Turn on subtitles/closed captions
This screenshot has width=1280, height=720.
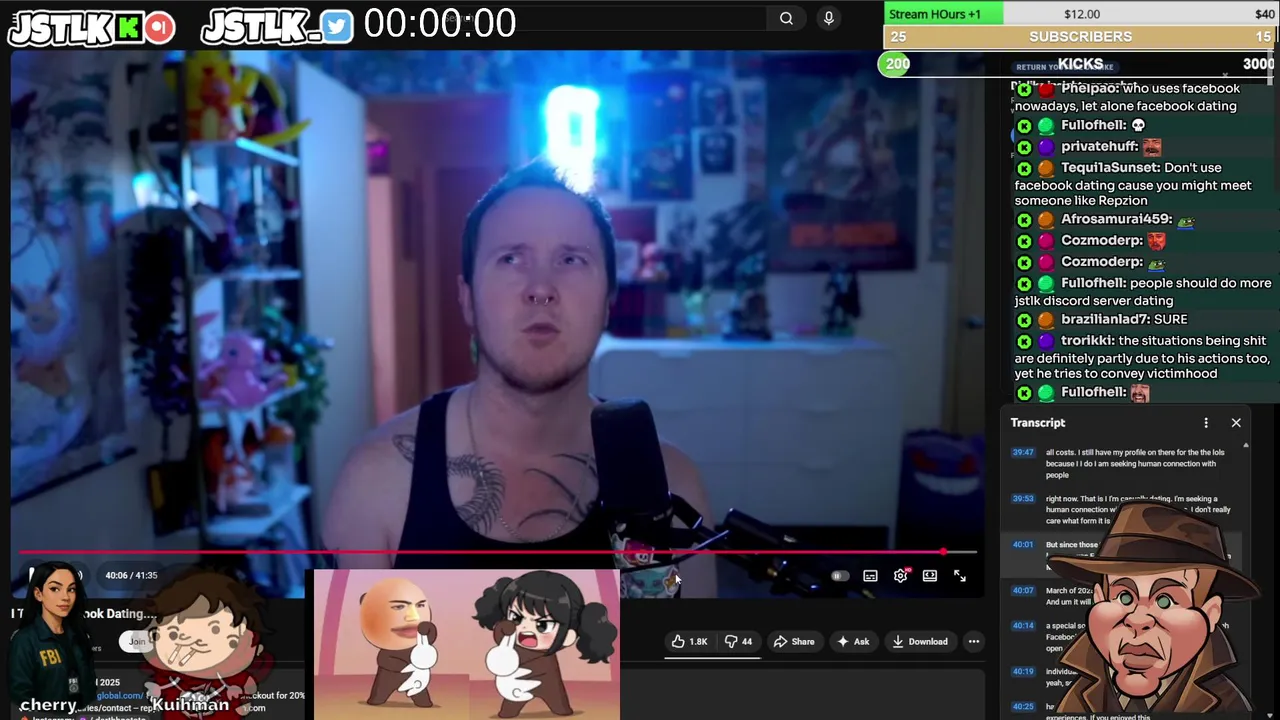[870, 576]
